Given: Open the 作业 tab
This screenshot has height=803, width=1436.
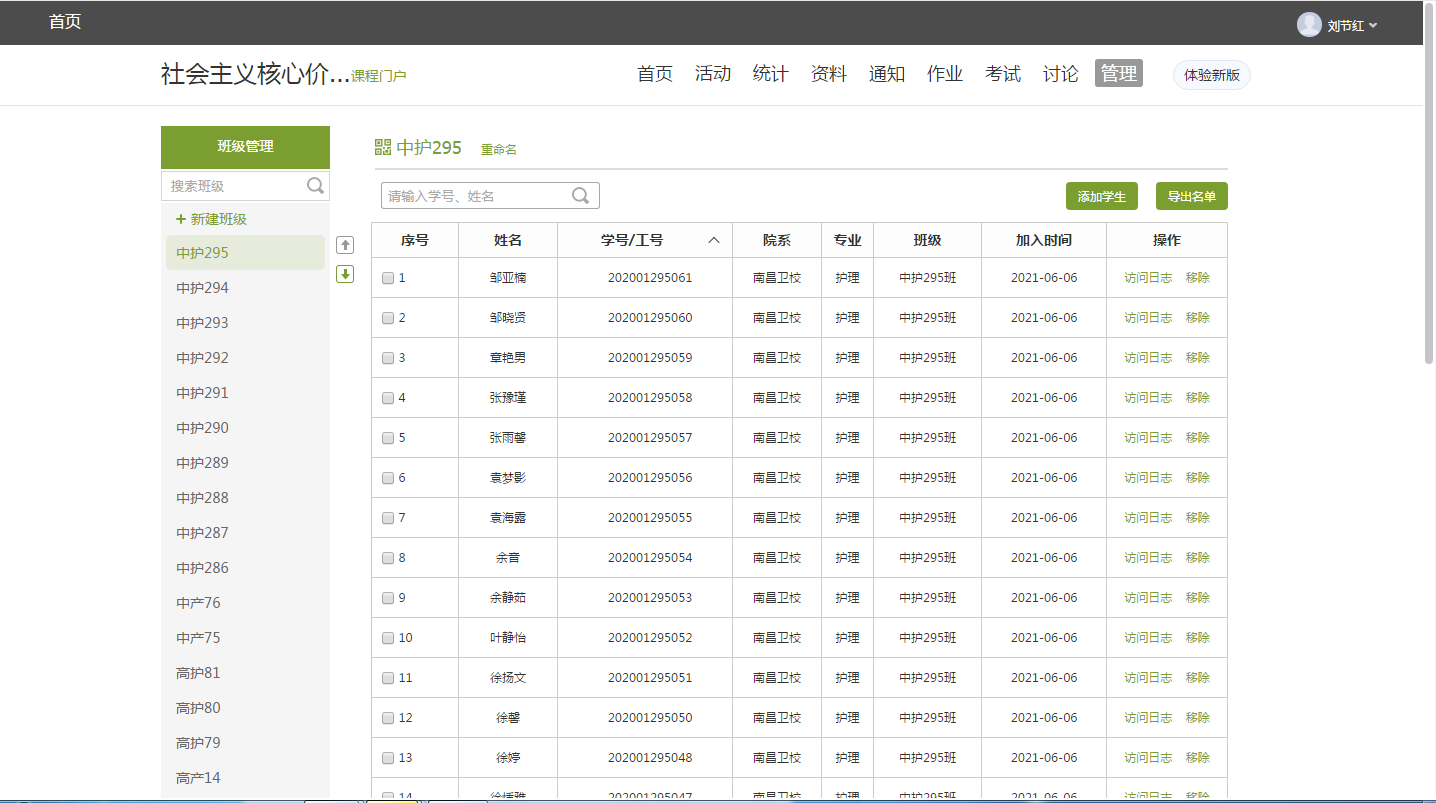Looking at the screenshot, I should coord(945,74).
